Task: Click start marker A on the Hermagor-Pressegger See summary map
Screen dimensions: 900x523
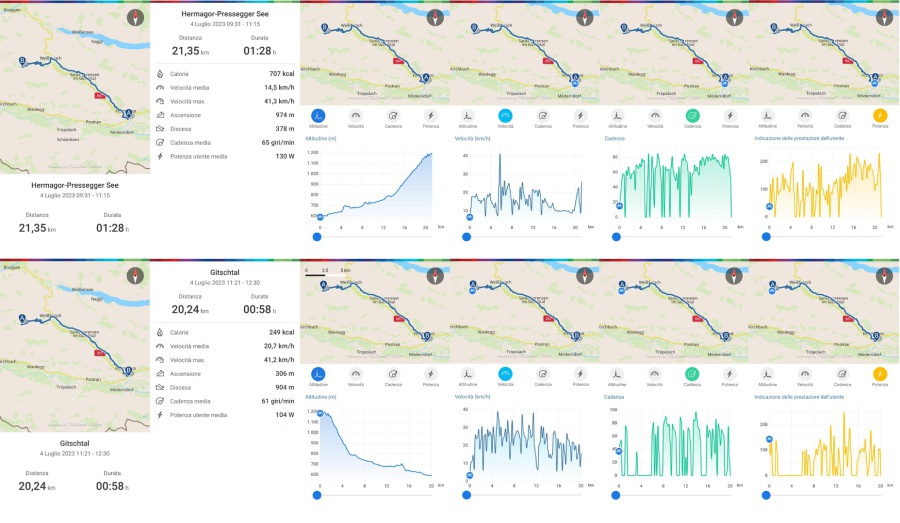Action: (127, 114)
